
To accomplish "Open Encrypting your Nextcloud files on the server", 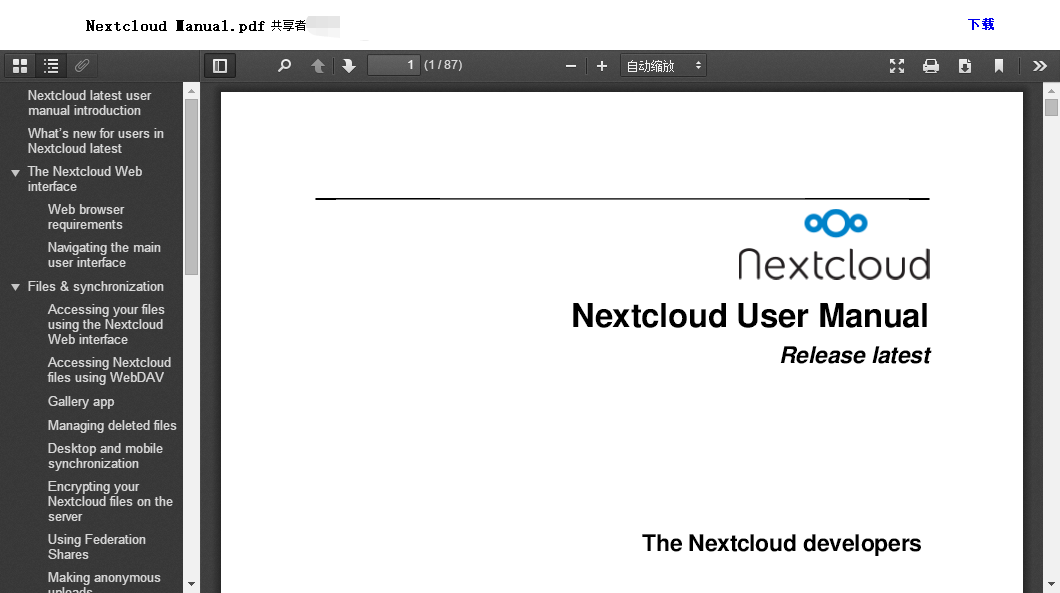I will (110, 501).
